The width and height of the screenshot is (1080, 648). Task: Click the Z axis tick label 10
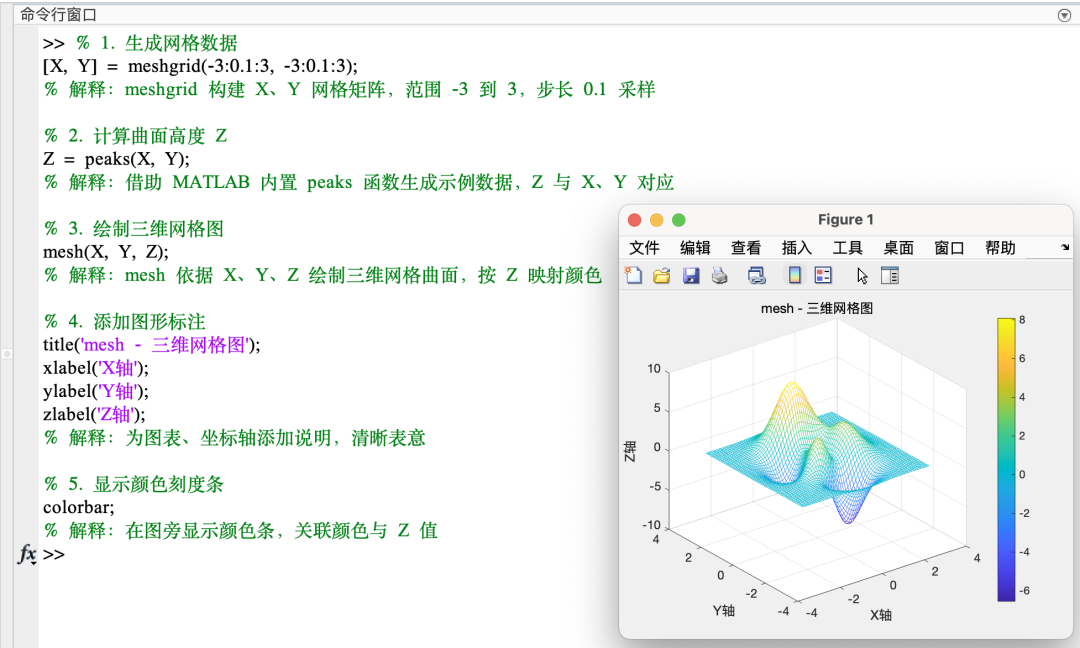pos(654,369)
